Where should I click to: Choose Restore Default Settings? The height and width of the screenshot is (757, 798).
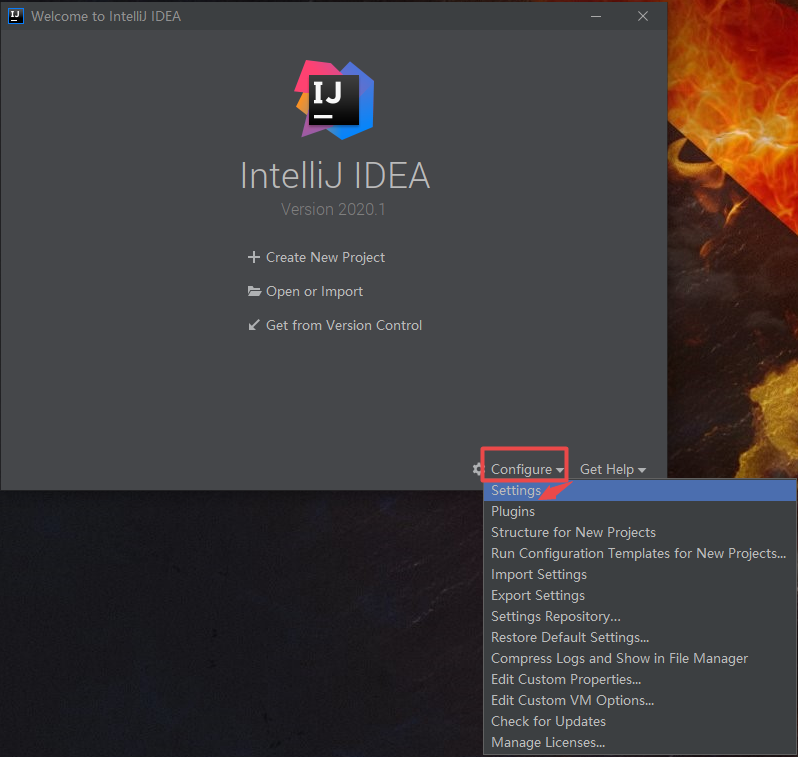pyautogui.click(x=640, y=637)
